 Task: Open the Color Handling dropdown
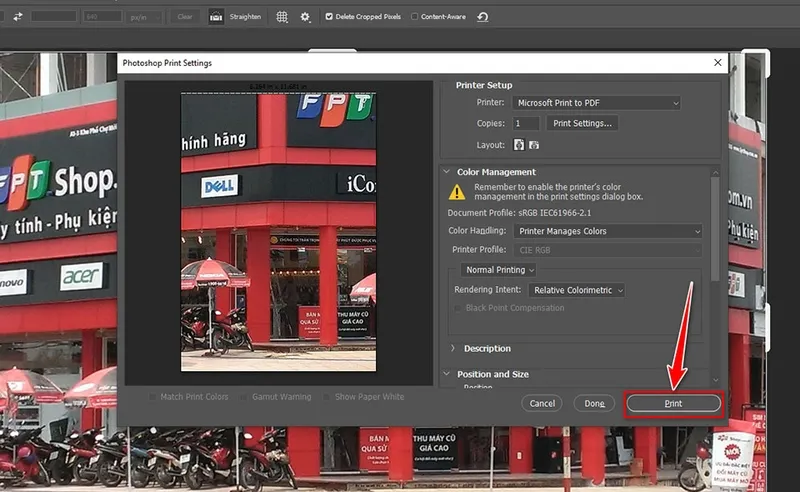(x=609, y=231)
